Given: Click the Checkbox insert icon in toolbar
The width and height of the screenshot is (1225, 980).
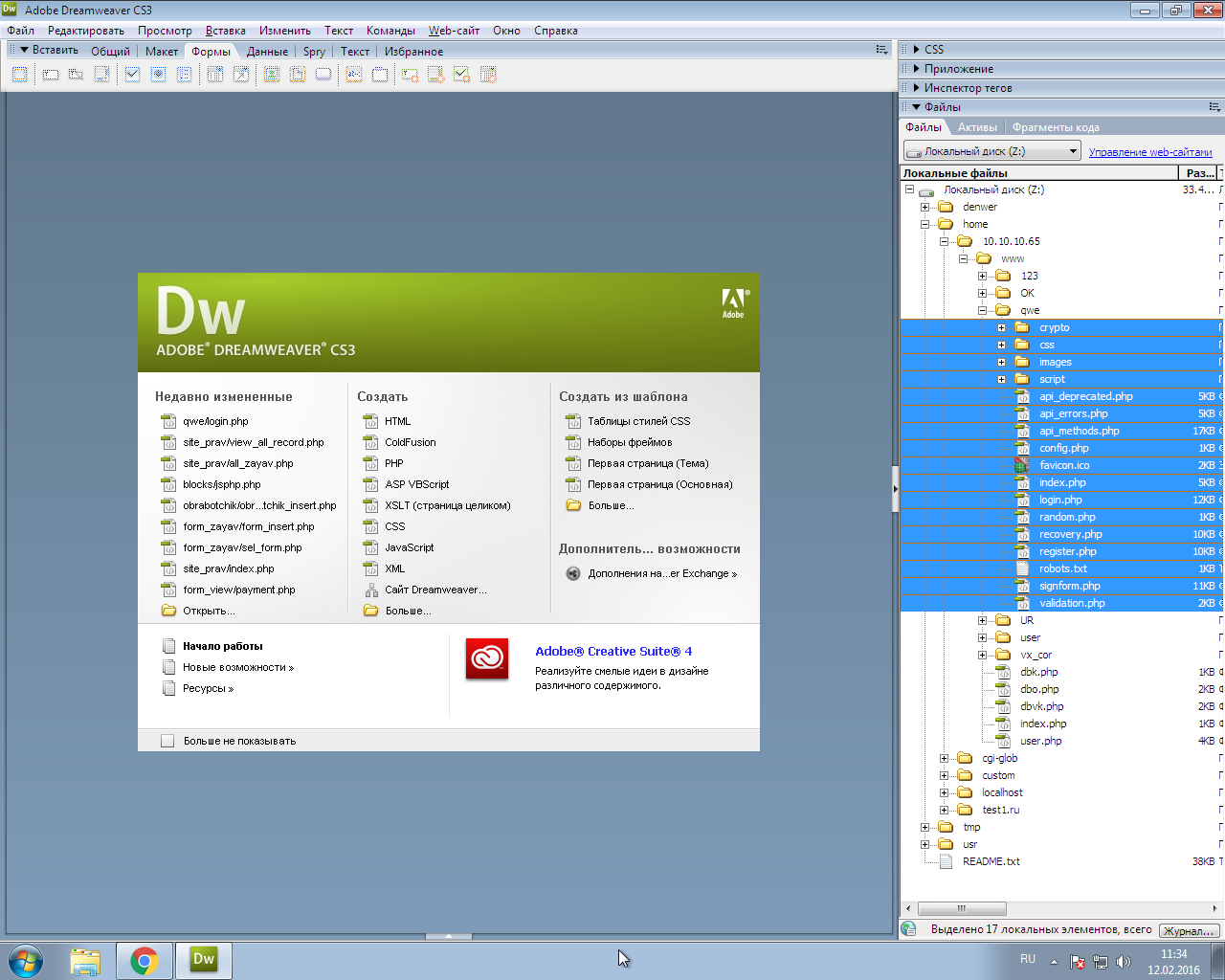Looking at the screenshot, I should click(133, 75).
